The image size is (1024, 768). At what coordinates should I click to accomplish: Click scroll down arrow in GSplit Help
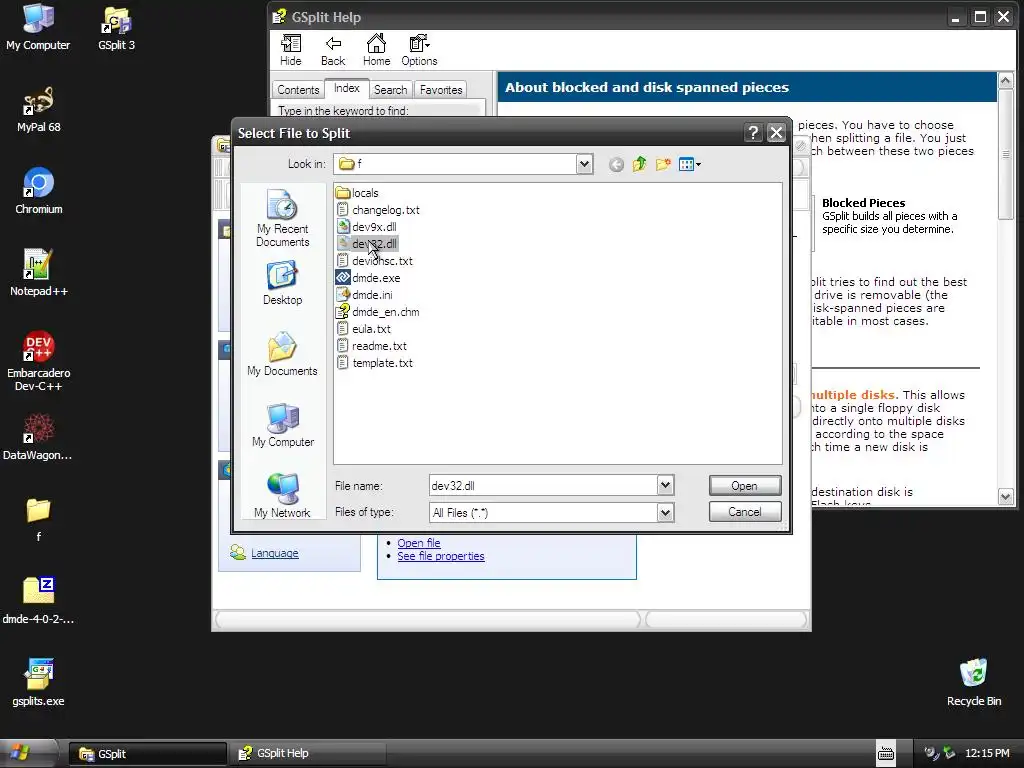[x=1006, y=496]
